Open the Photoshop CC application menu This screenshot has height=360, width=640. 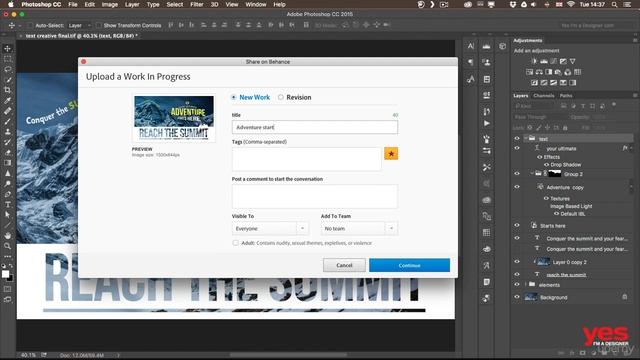tap(41, 4)
